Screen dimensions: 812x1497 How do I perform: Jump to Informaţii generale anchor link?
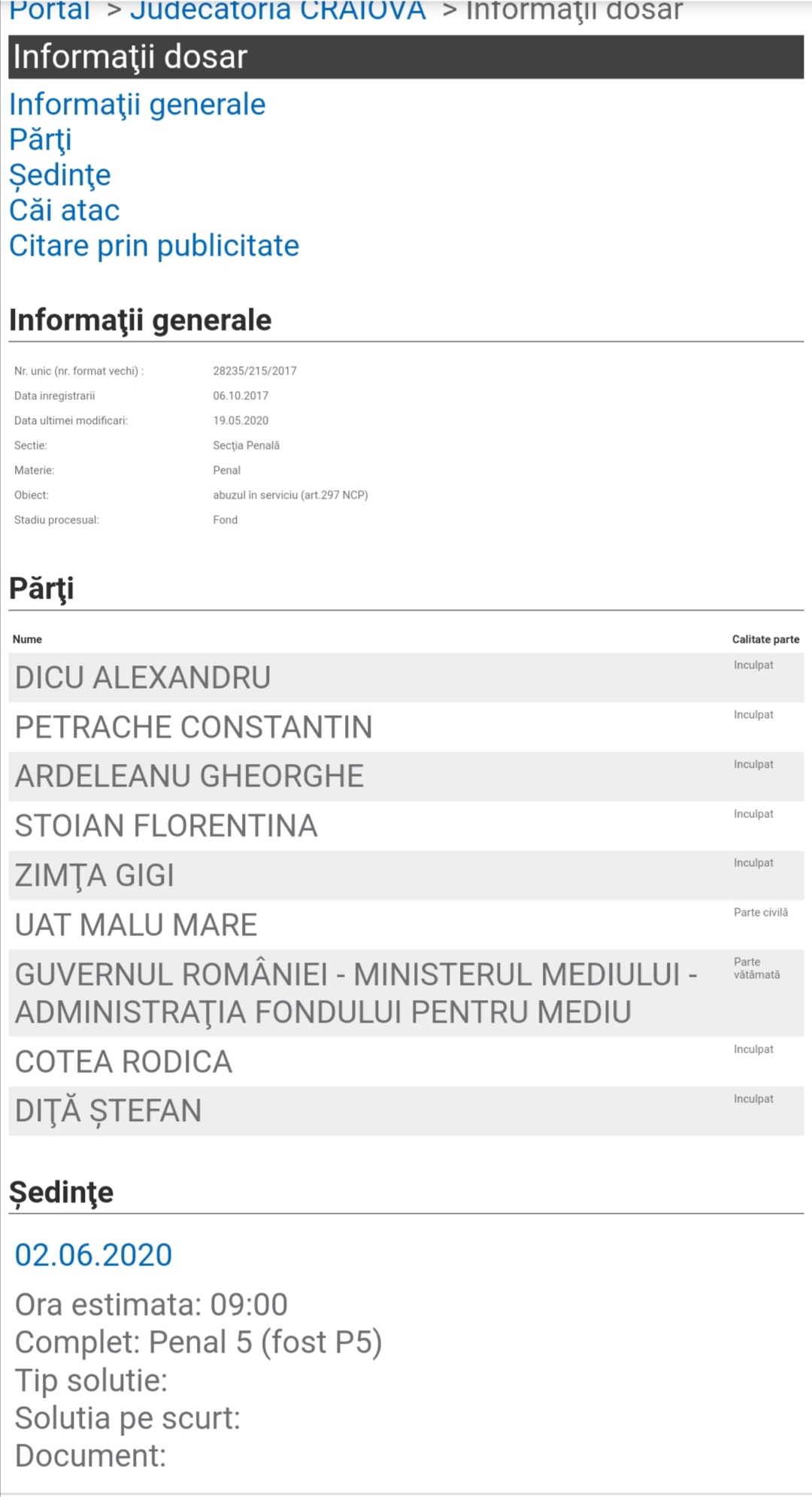point(137,105)
